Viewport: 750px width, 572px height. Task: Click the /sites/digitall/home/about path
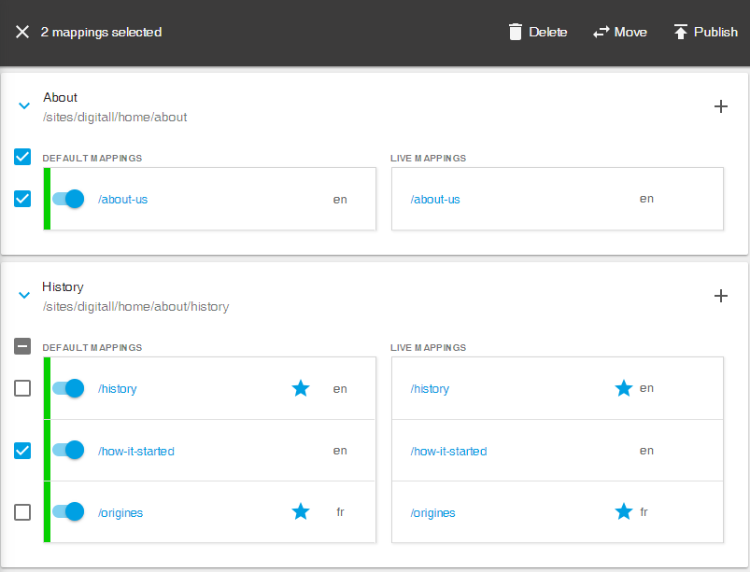point(115,117)
